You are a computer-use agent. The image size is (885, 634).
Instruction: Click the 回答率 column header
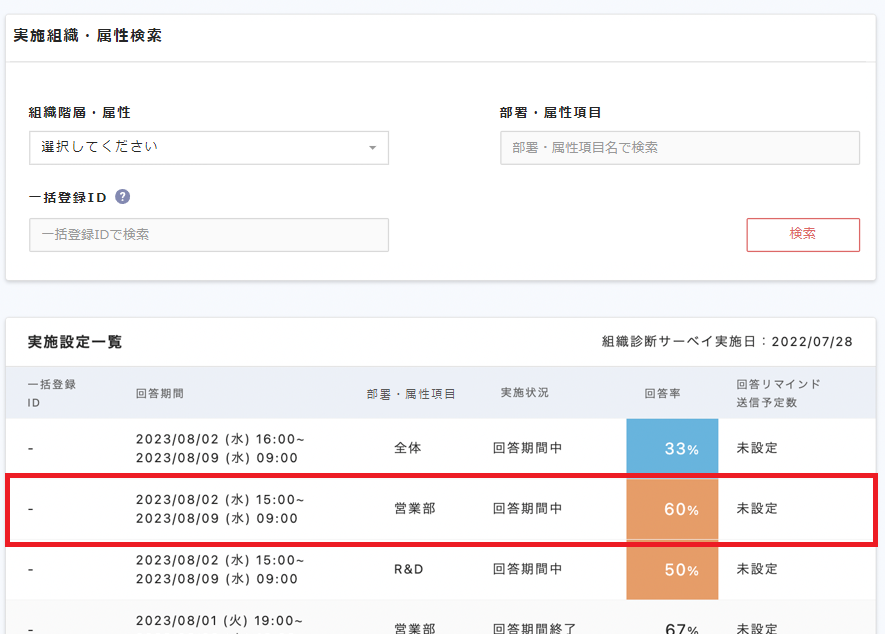pos(662,394)
